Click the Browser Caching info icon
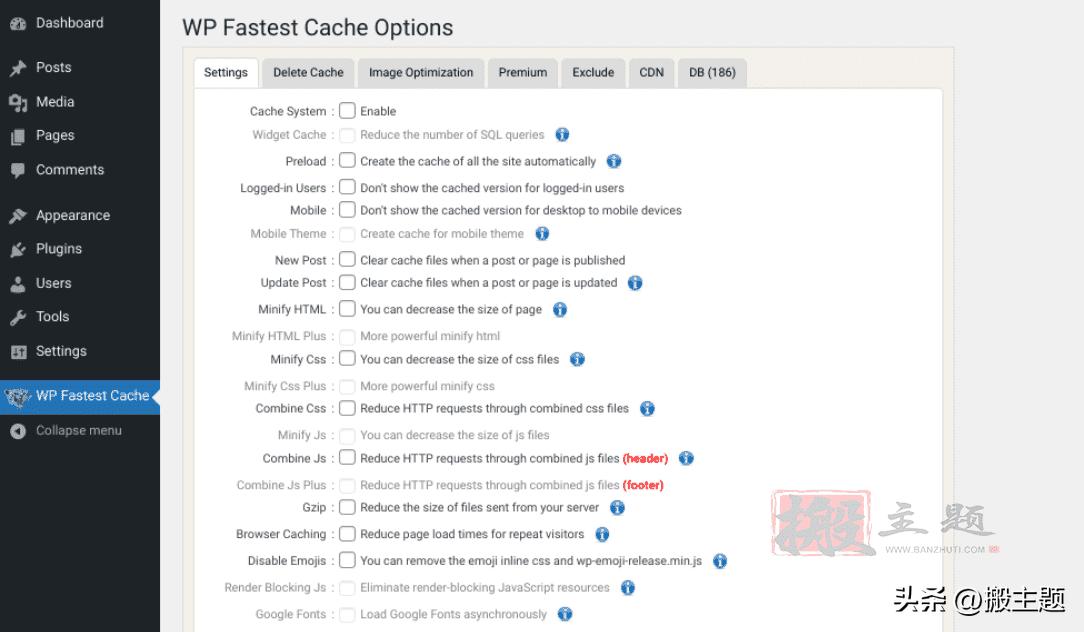Screen dimensions: 1084x632 point(602,535)
